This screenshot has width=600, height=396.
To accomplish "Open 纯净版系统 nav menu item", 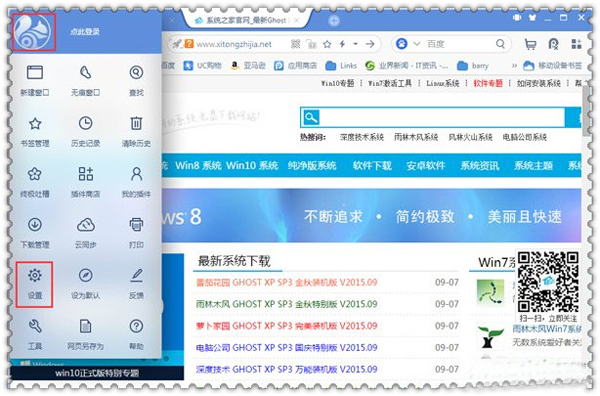I will (x=312, y=165).
